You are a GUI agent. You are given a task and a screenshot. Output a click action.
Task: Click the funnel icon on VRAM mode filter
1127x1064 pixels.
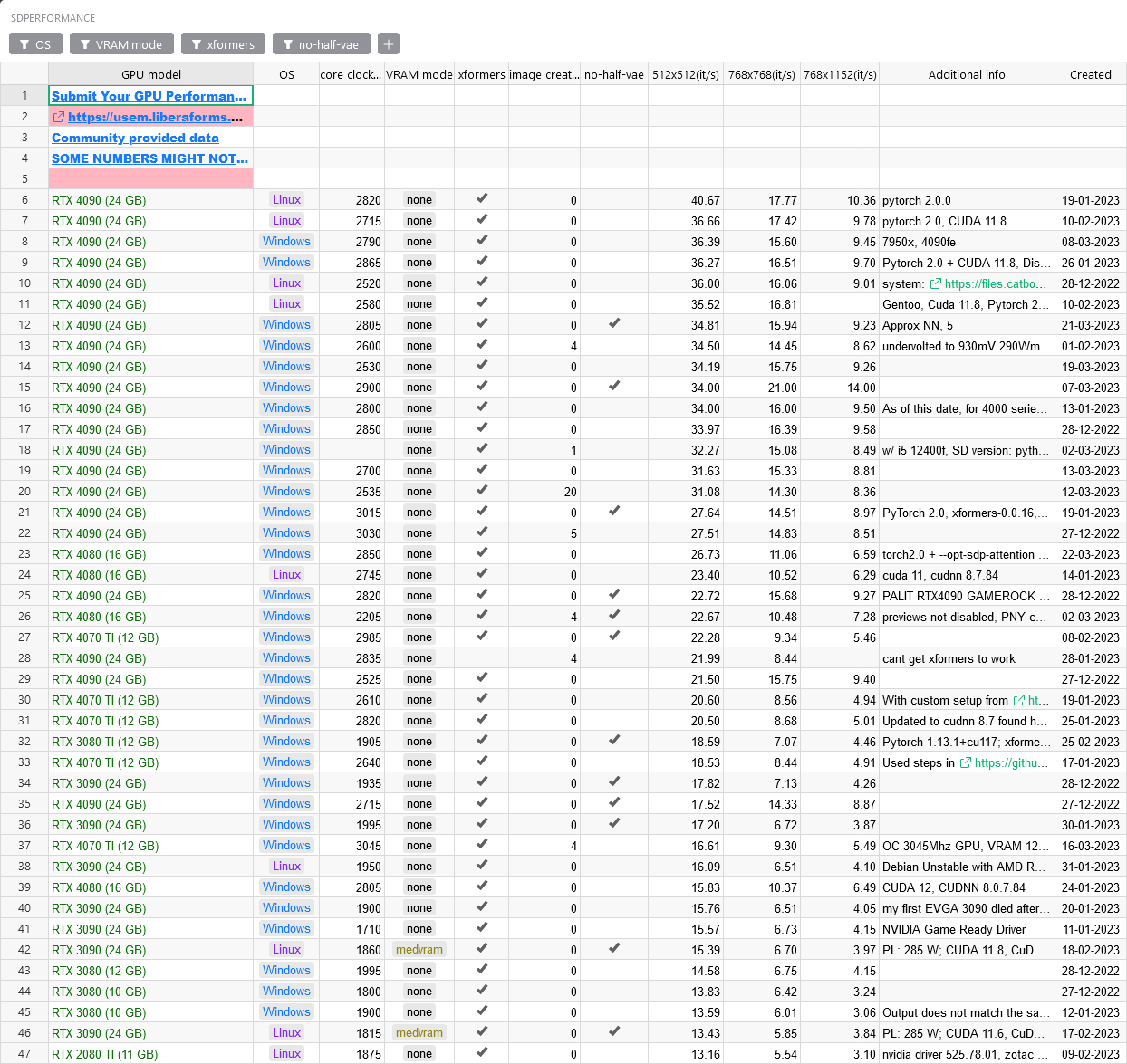click(85, 44)
